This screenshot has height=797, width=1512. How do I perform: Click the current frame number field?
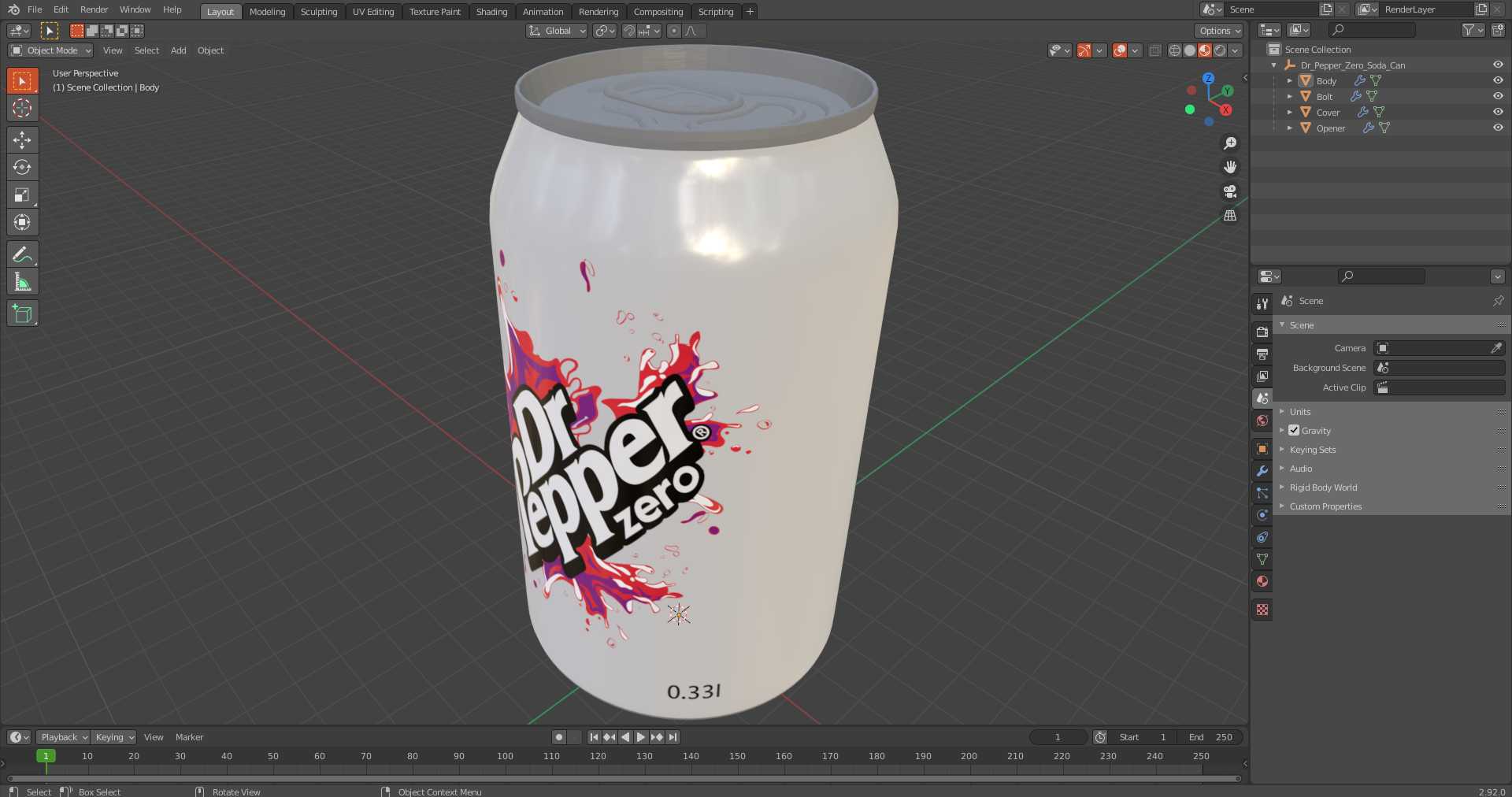(1058, 737)
